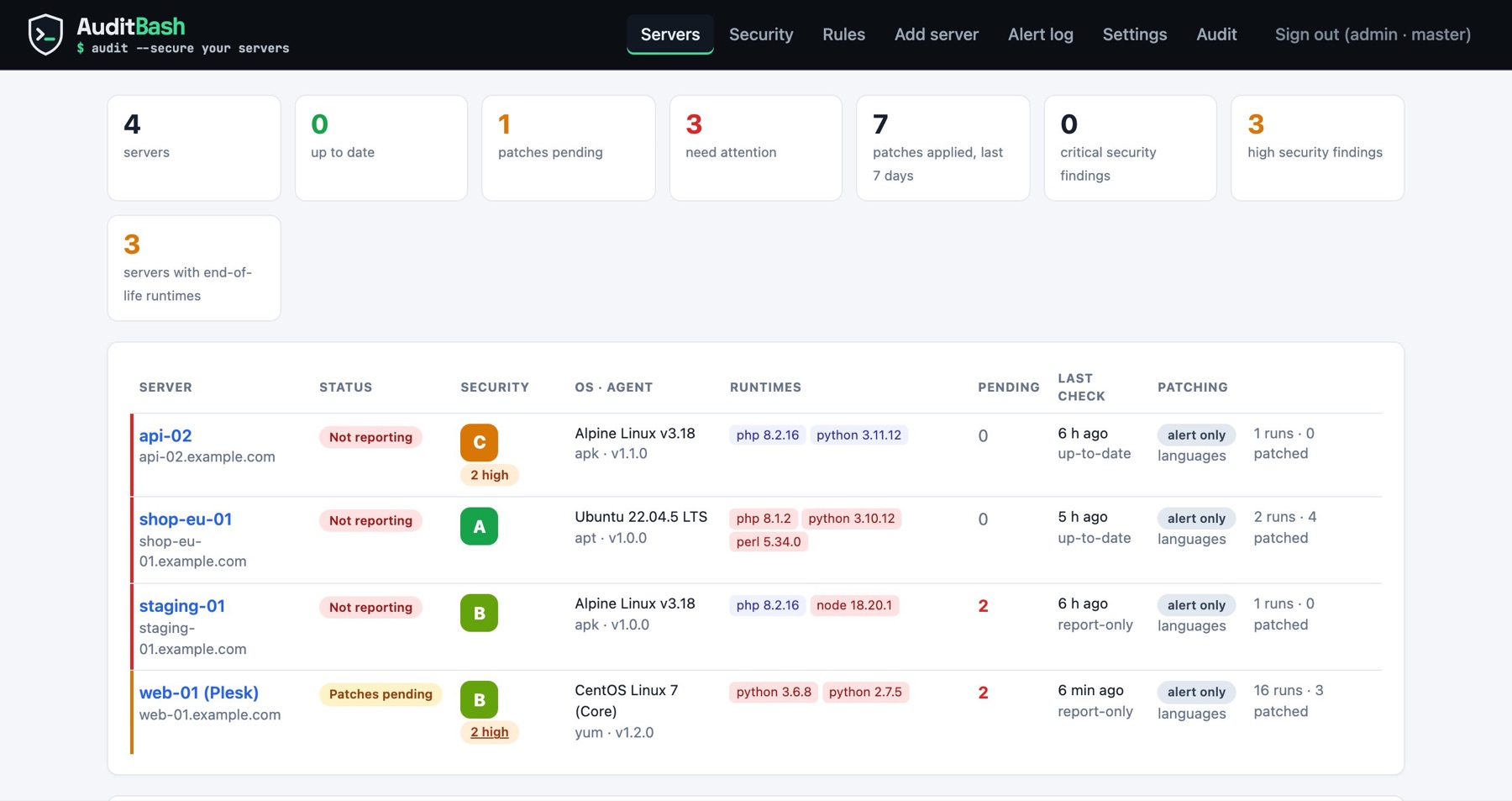The image size is (1512, 801).
Task: Click 'Not reporting' badge for staging-01
Action: click(x=370, y=607)
